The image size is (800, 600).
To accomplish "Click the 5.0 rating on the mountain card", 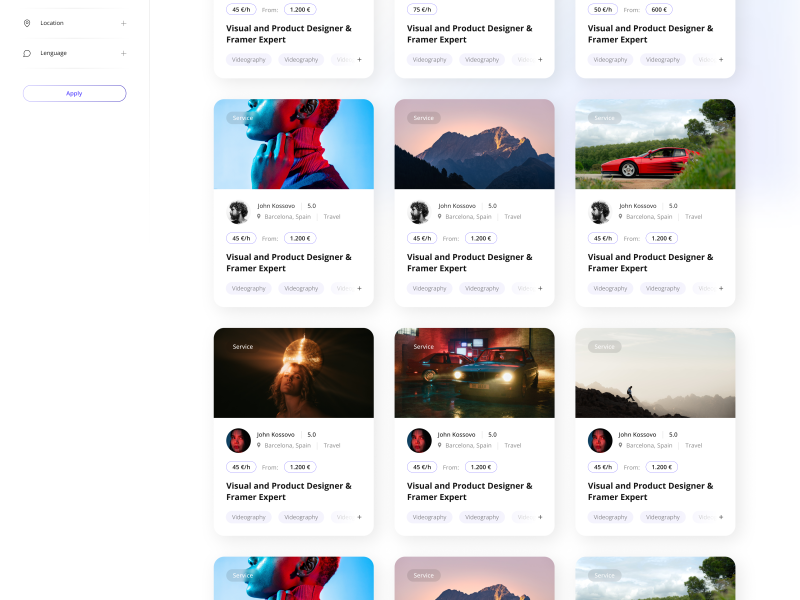I will tap(492, 206).
